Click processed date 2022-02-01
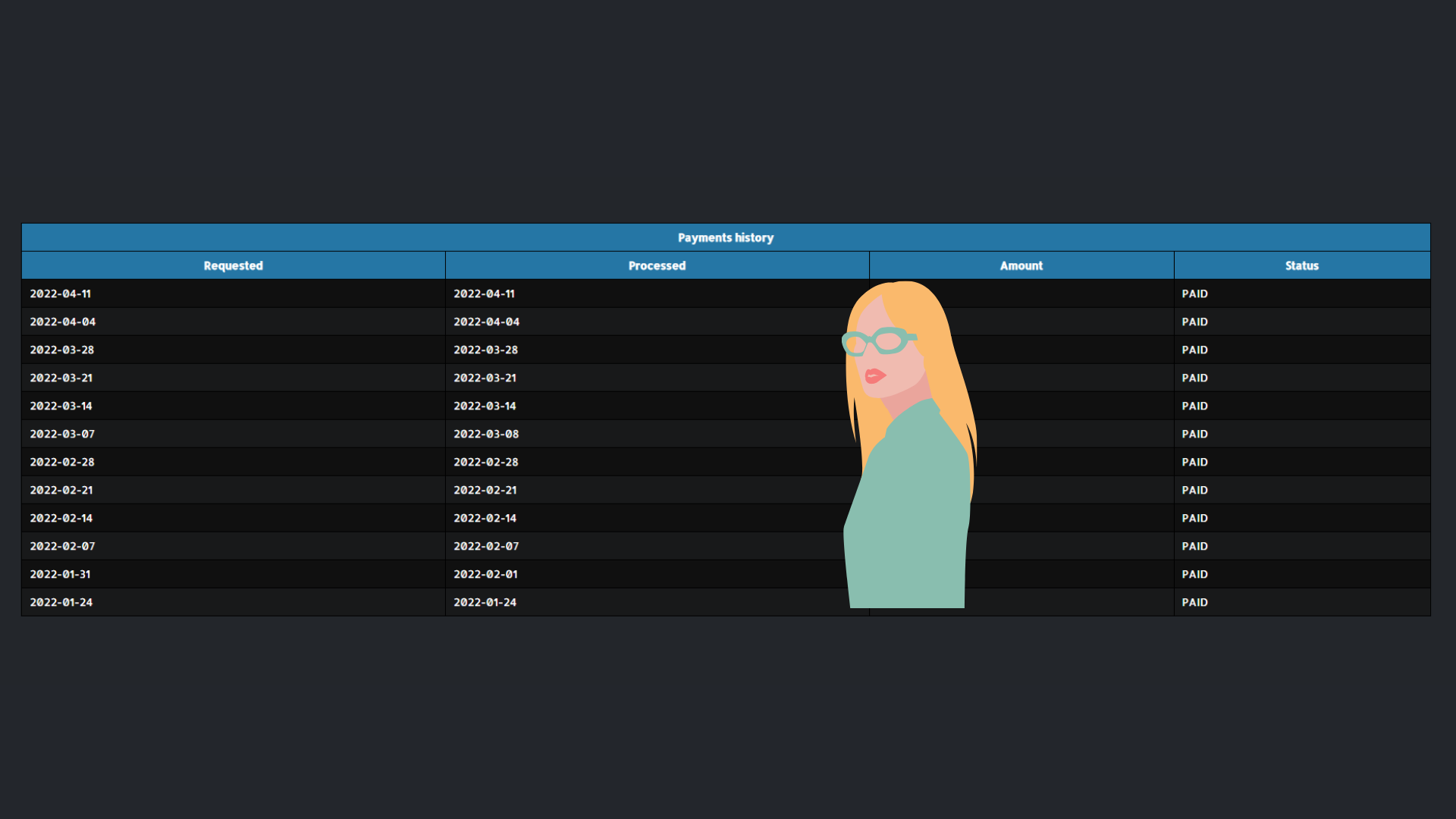Image resolution: width=1456 pixels, height=819 pixels. [485, 574]
